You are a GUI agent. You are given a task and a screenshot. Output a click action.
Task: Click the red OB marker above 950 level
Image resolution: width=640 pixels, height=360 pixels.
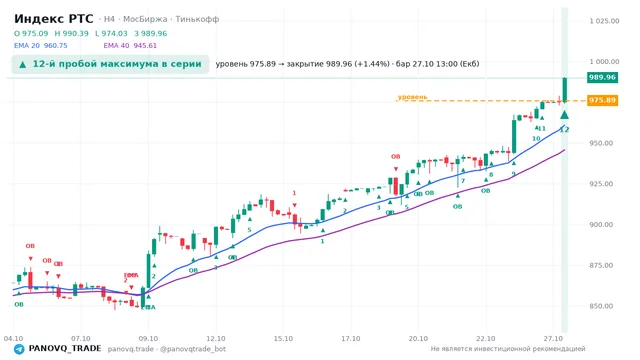[396, 156]
